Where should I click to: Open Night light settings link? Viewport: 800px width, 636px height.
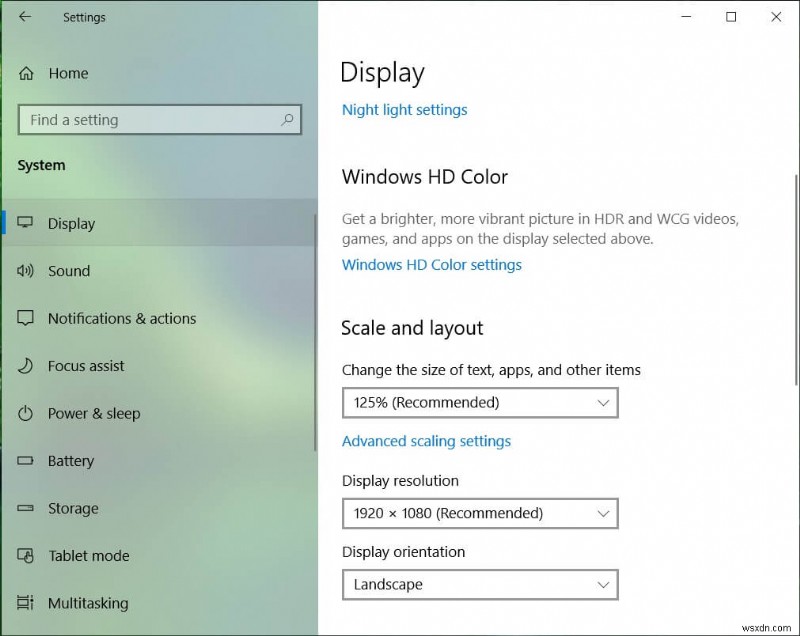tap(405, 110)
